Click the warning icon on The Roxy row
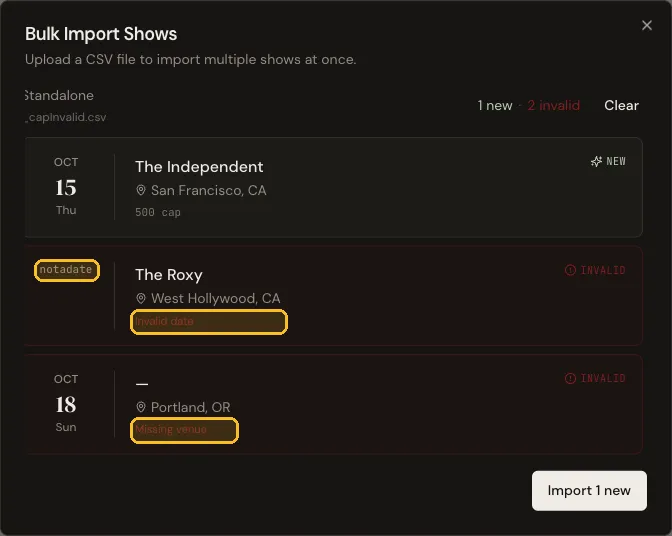 570,270
